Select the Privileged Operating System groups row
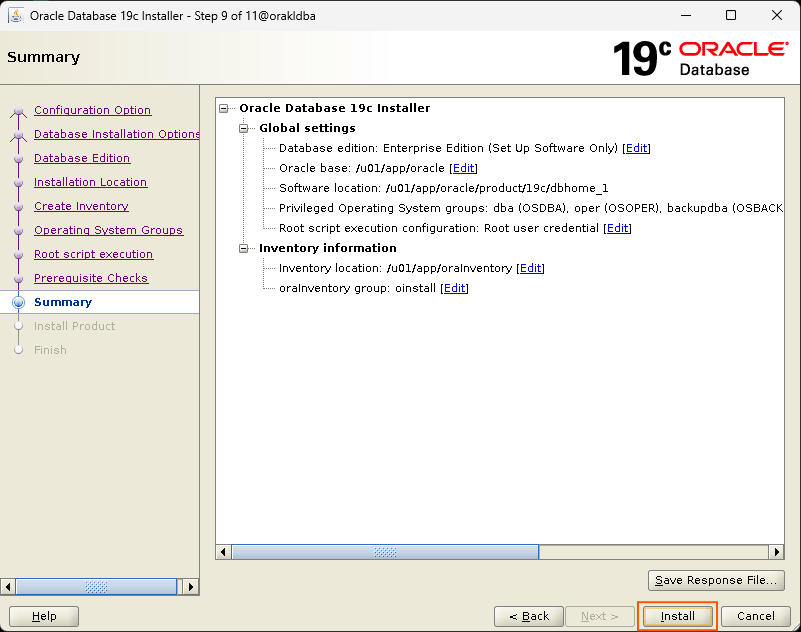801x632 pixels. pos(531,208)
